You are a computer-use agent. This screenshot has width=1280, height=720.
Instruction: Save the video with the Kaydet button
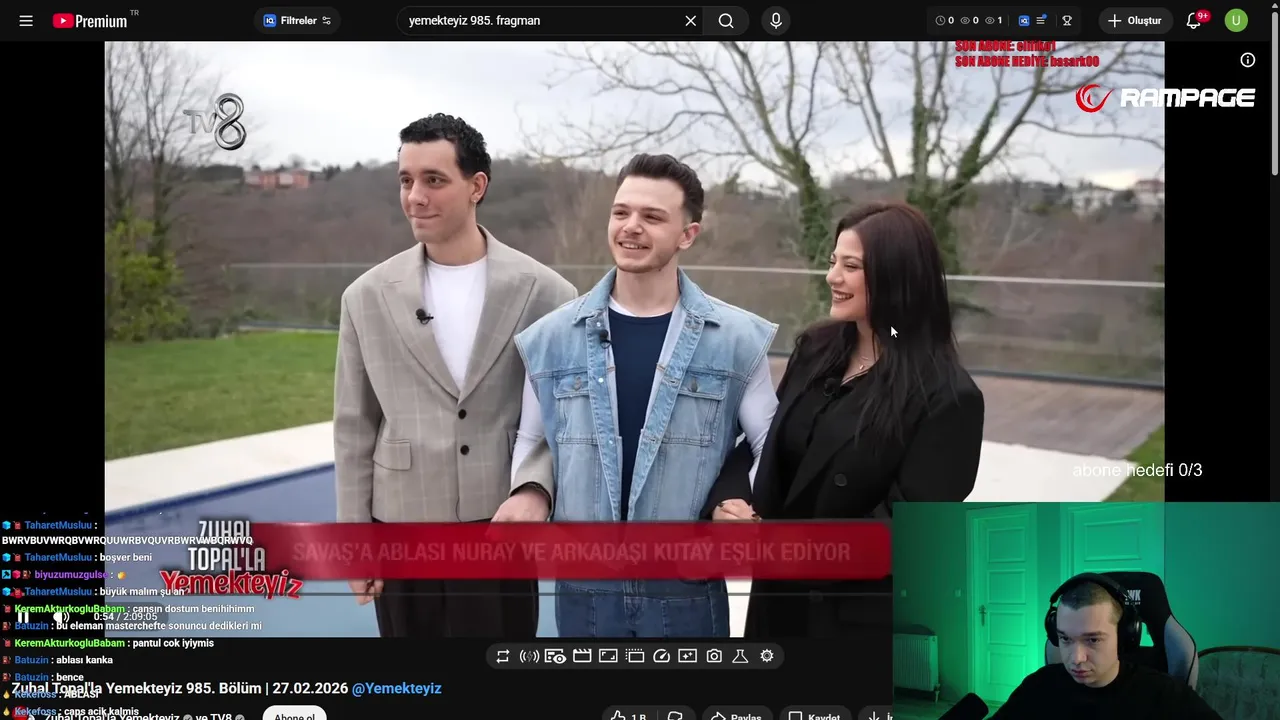[815, 715]
